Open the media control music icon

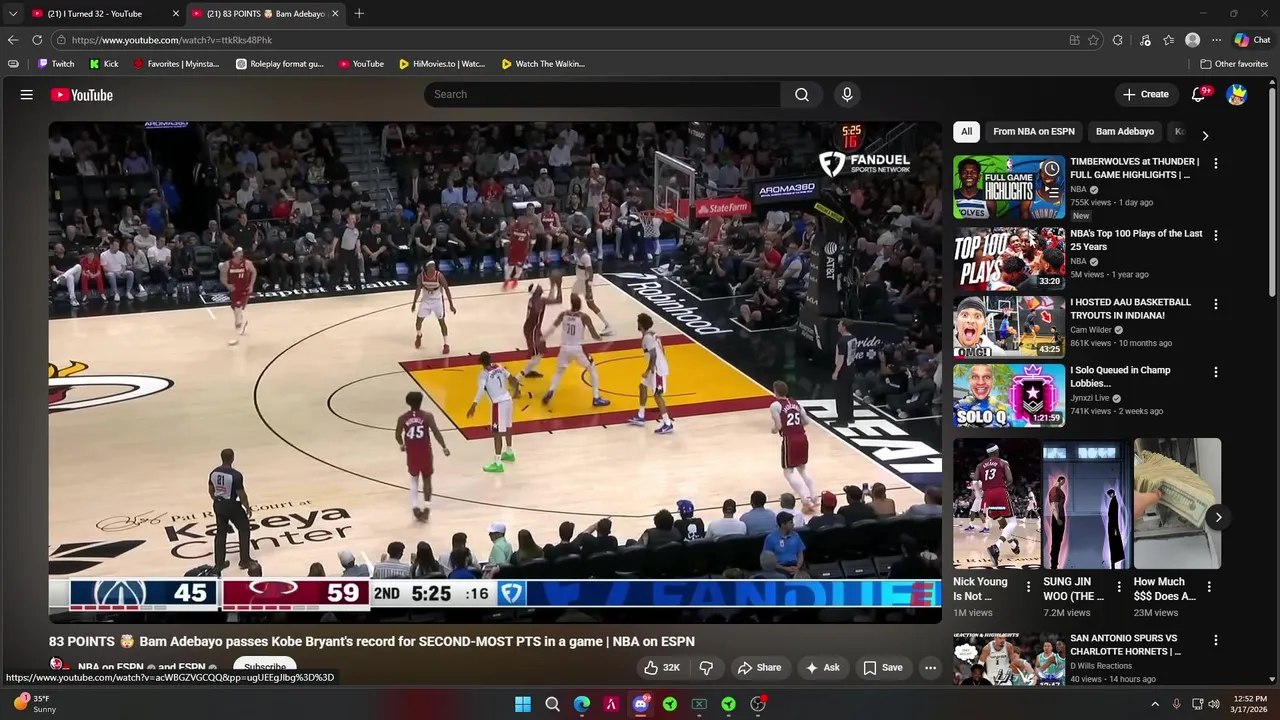[x=1145, y=40]
